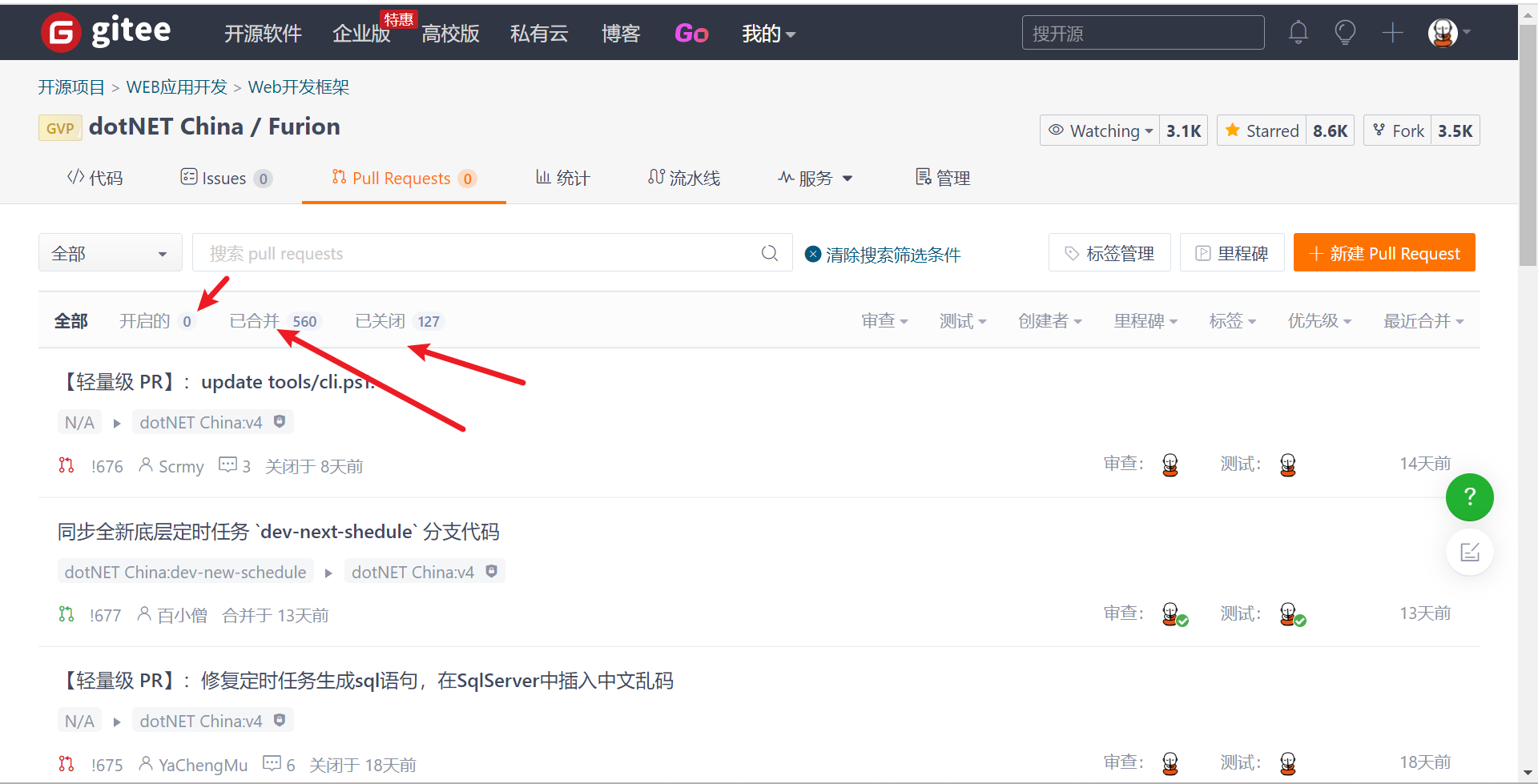The width and height of the screenshot is (1538, 784).
Task: Show 已关闭 pull requests
Action: tap(399, 321)
